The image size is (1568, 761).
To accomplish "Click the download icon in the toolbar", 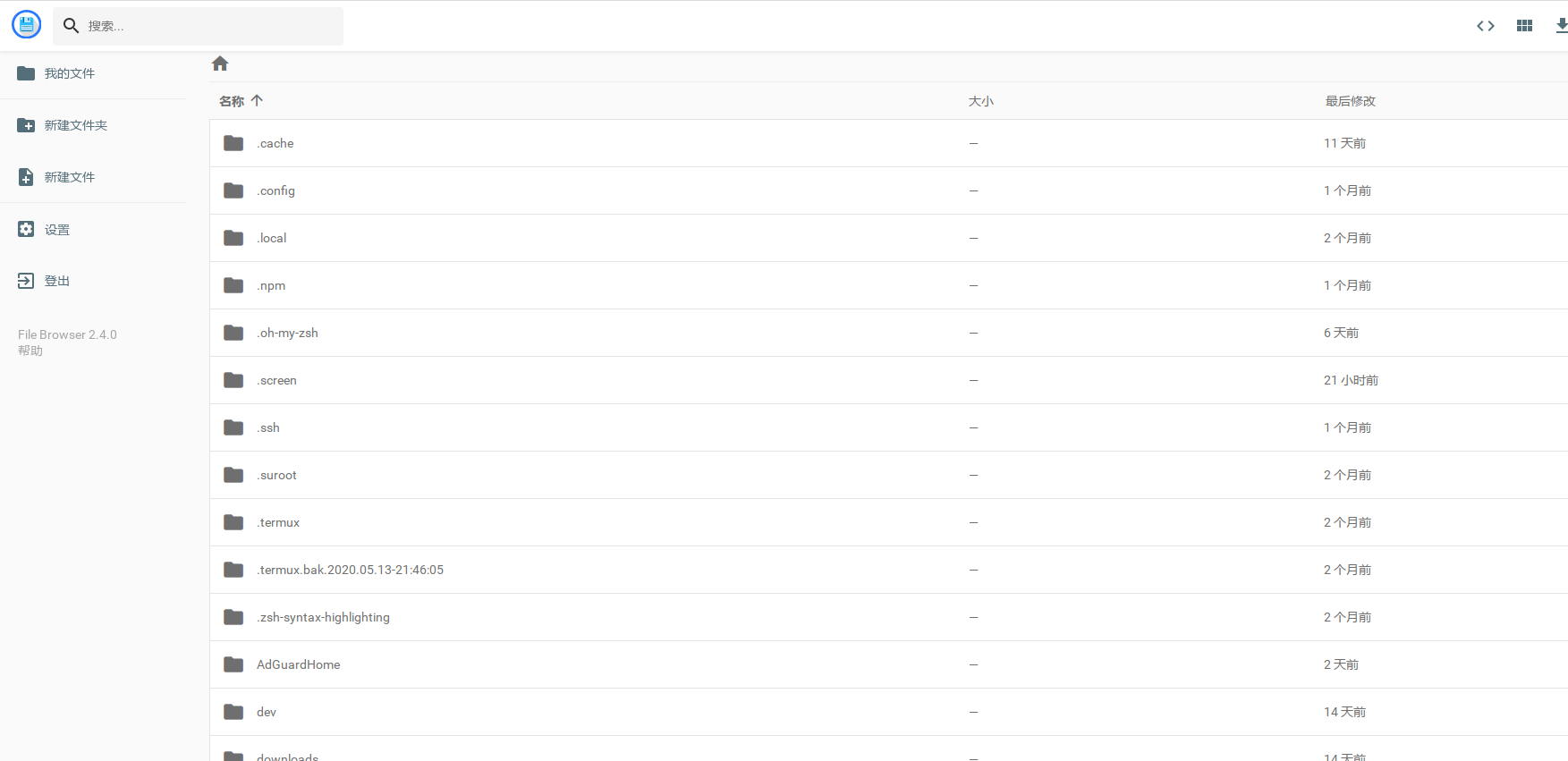I will click(1562, 26).
